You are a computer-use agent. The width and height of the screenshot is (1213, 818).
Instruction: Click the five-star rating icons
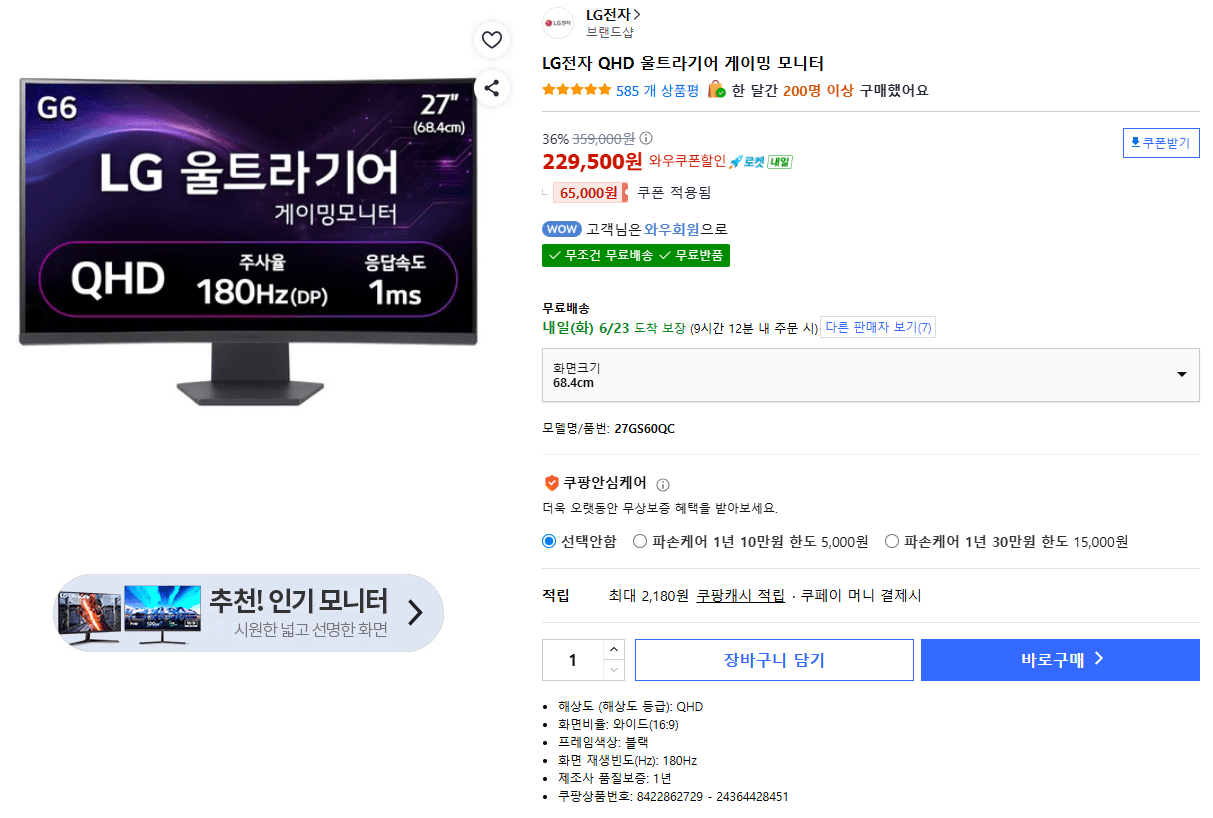click(x=576, y=90)
